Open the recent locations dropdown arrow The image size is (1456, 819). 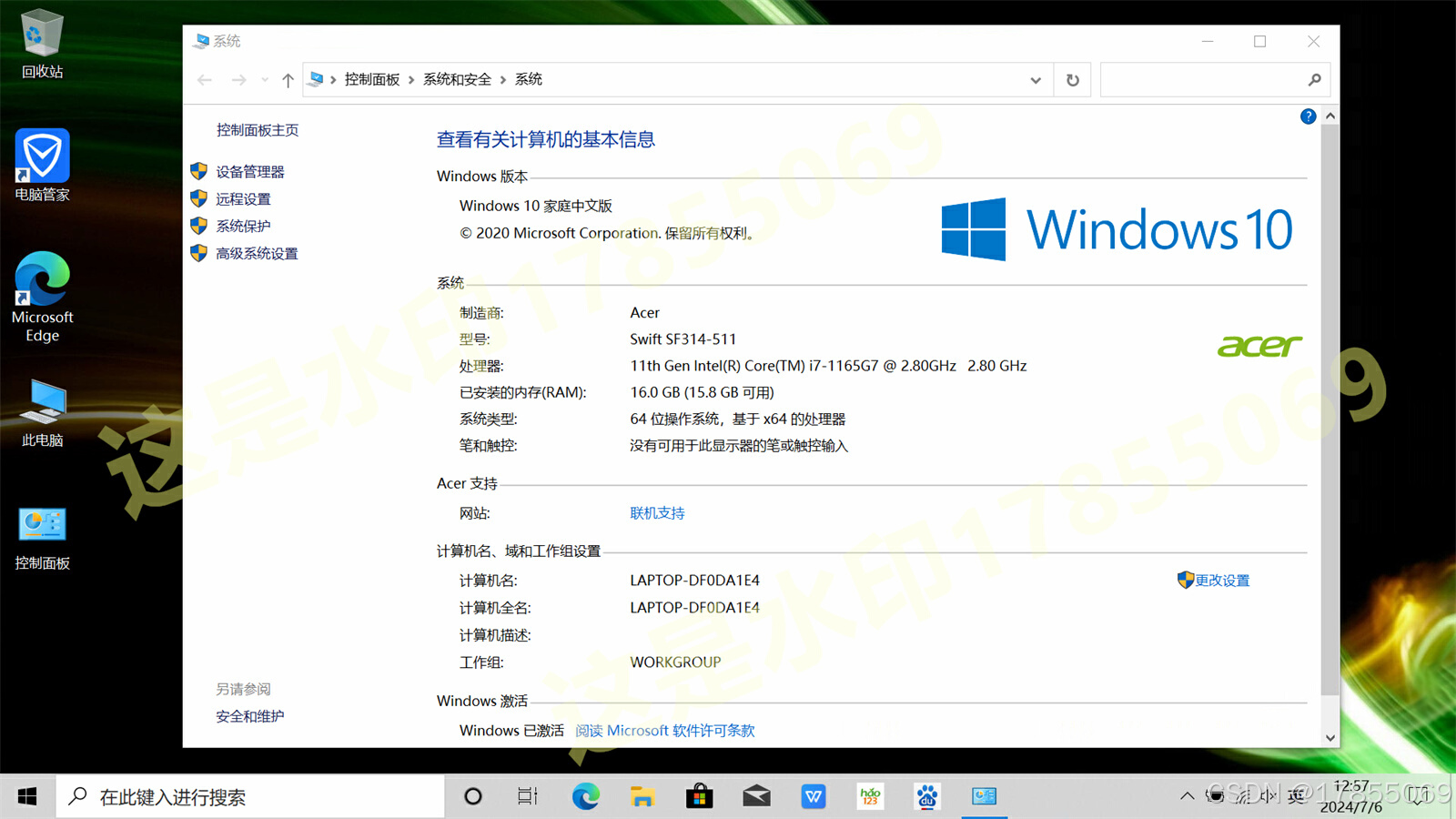click(x=265, y=80)
